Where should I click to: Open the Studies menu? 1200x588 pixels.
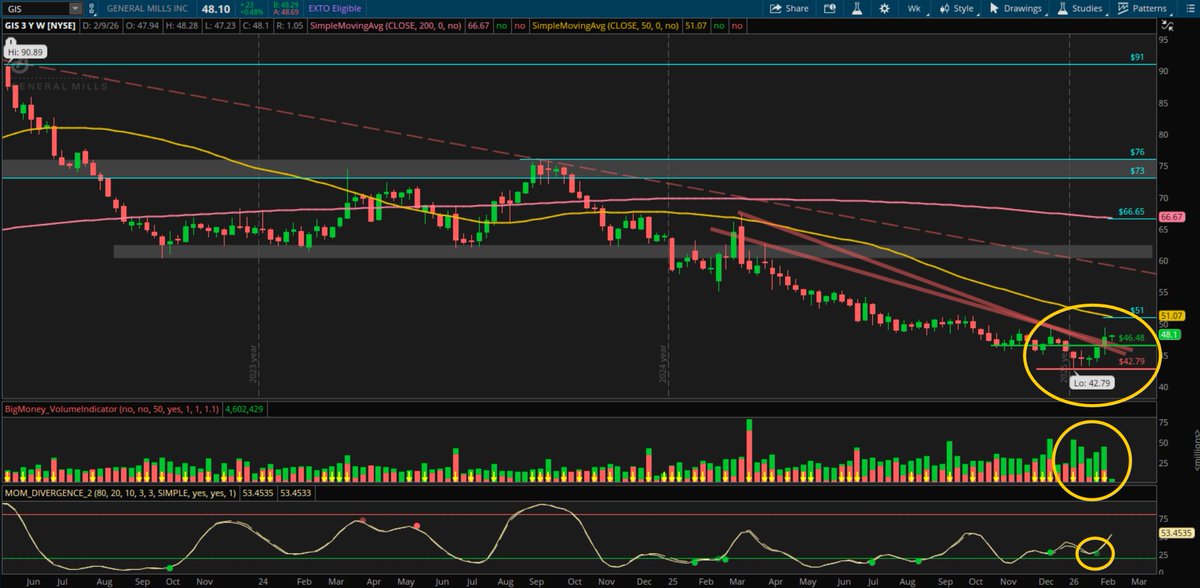pos(1079,9)
